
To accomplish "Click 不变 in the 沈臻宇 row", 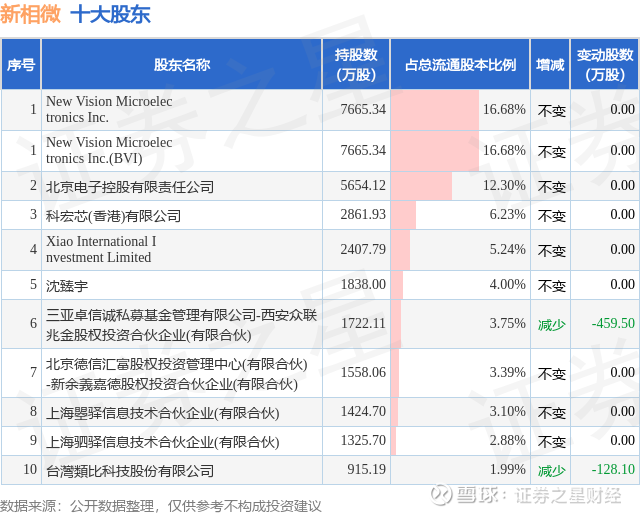I will (x=551, y=285).
